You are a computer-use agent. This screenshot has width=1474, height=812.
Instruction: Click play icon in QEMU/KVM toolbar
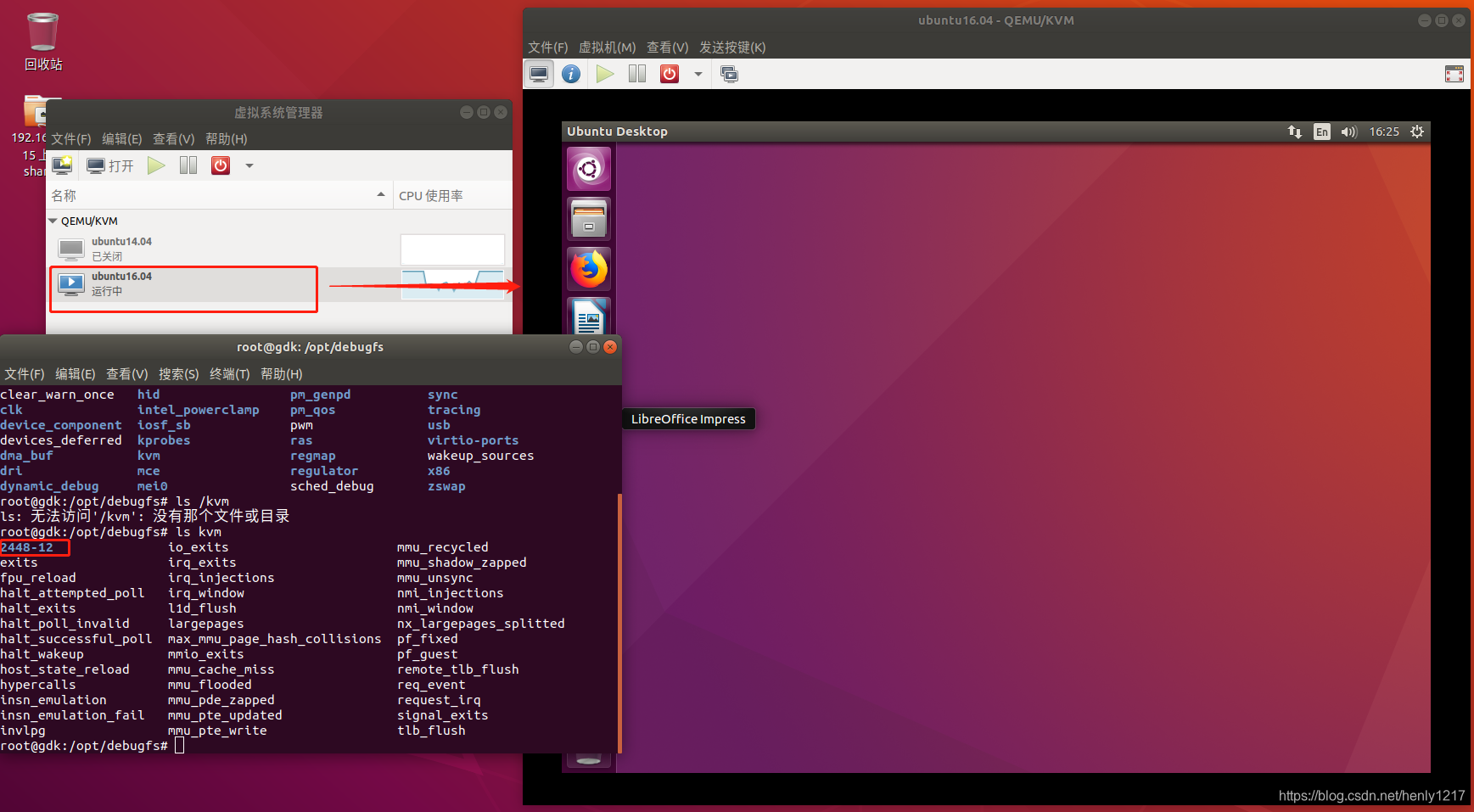point(605,74)
